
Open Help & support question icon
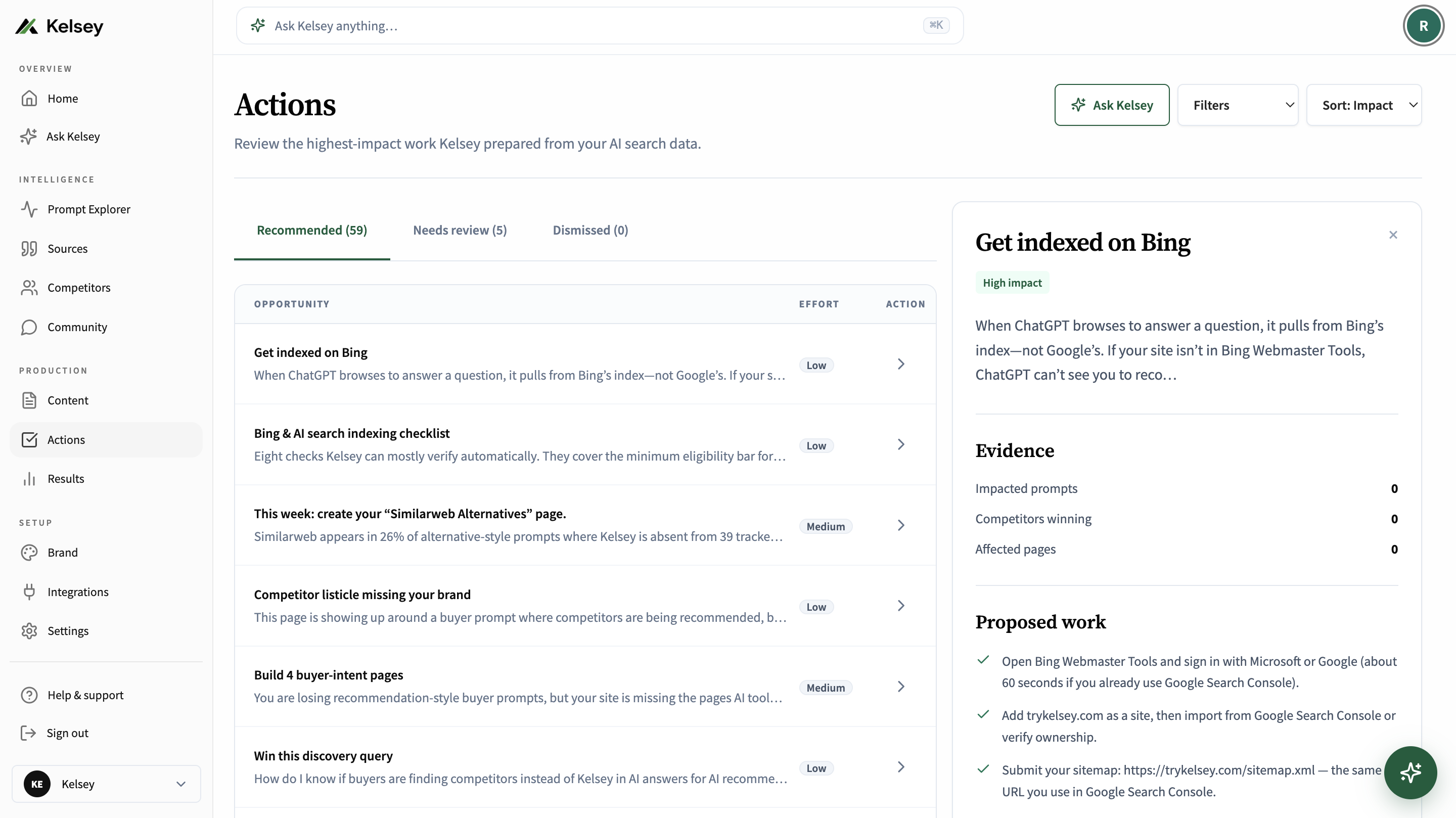29,695
